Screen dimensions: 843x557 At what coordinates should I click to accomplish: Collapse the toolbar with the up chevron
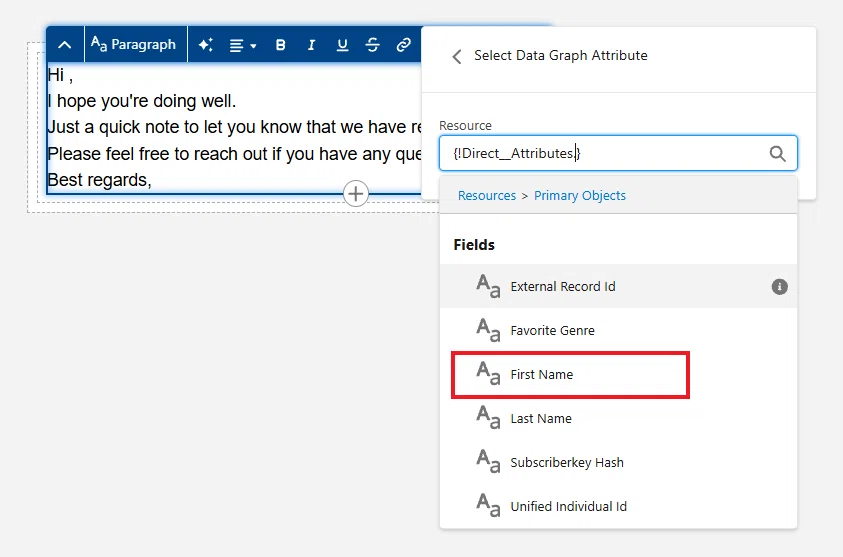[x=65, y=45]
